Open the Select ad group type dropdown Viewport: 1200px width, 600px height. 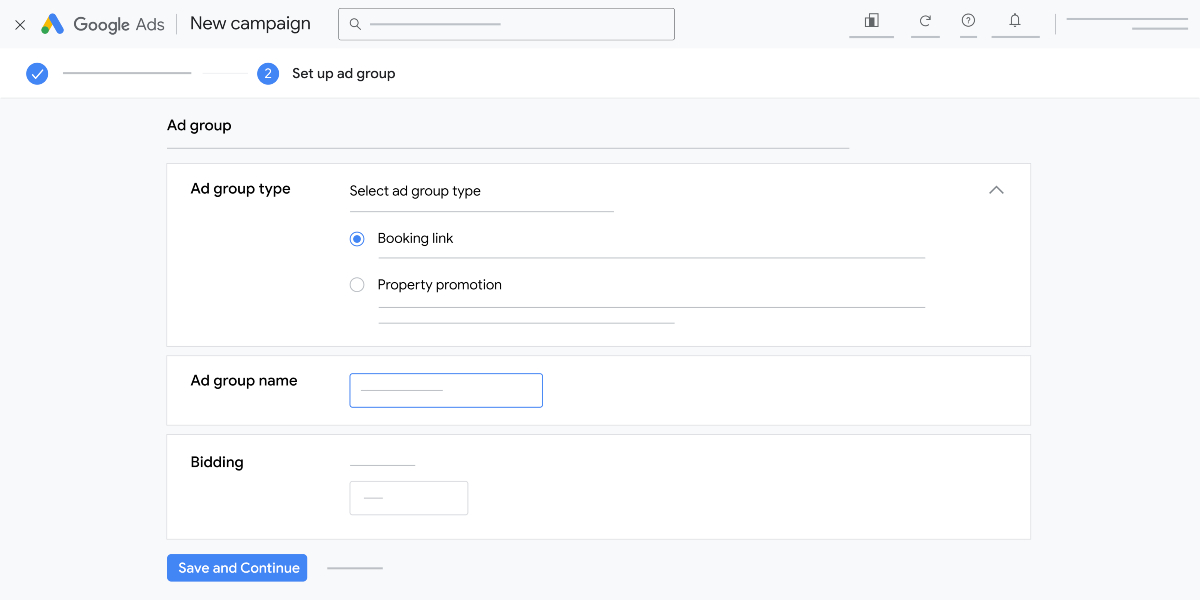point(481,191)
